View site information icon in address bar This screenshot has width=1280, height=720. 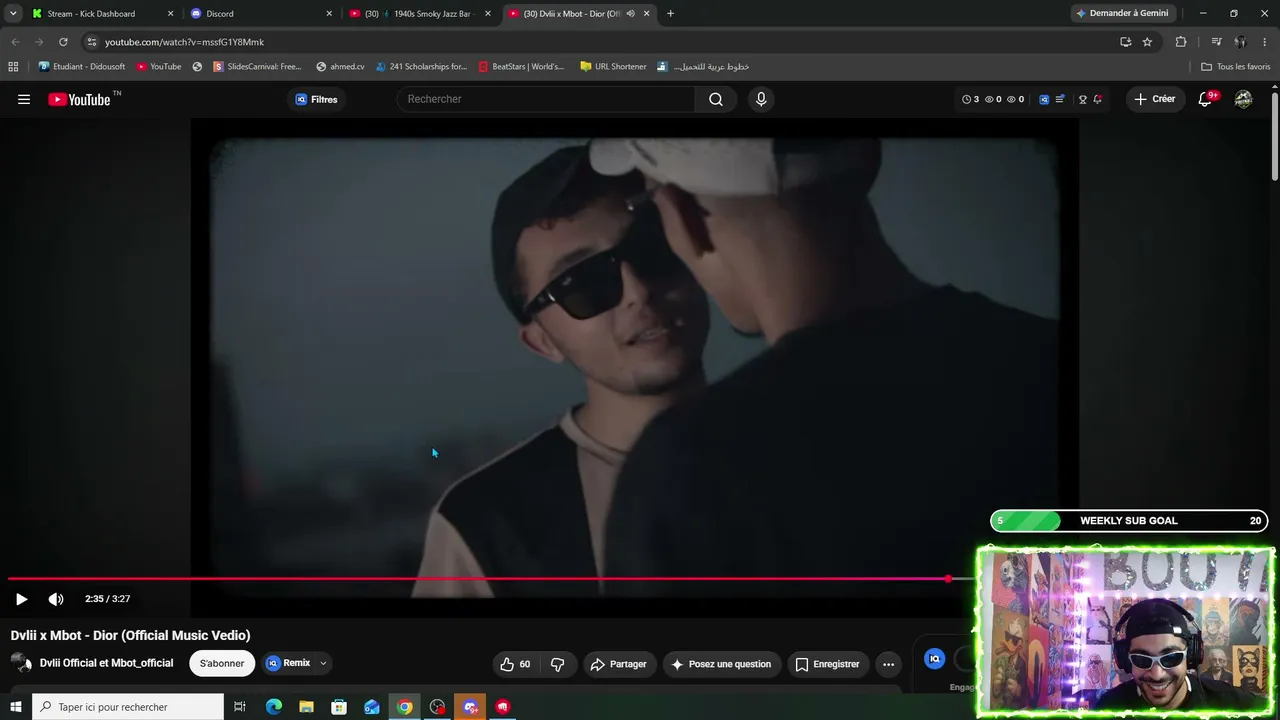(91, 42)
